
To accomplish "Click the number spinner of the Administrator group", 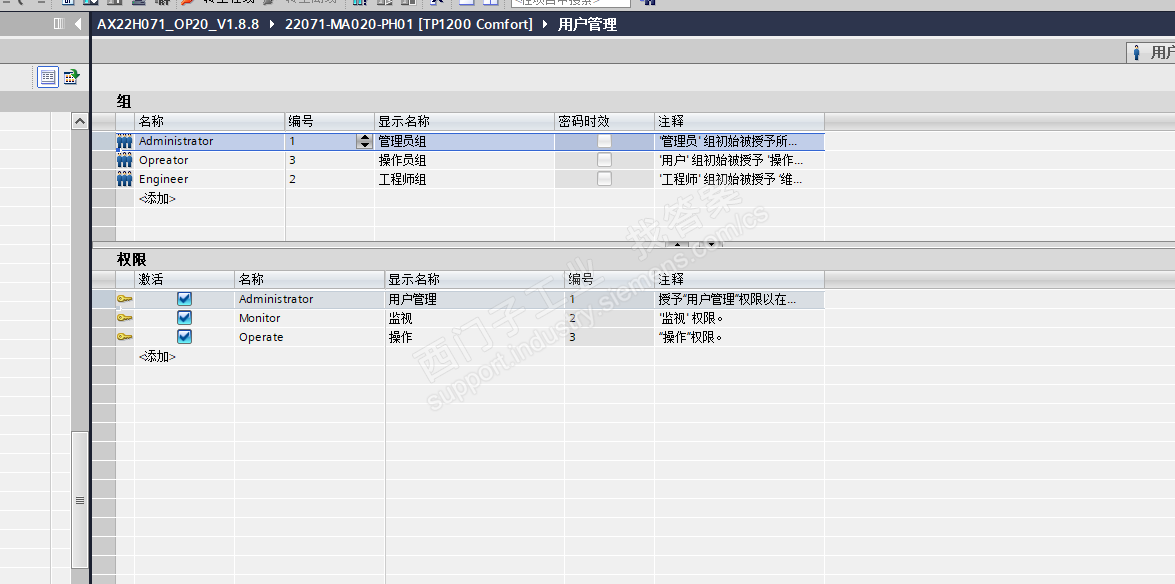I will 364,141.
